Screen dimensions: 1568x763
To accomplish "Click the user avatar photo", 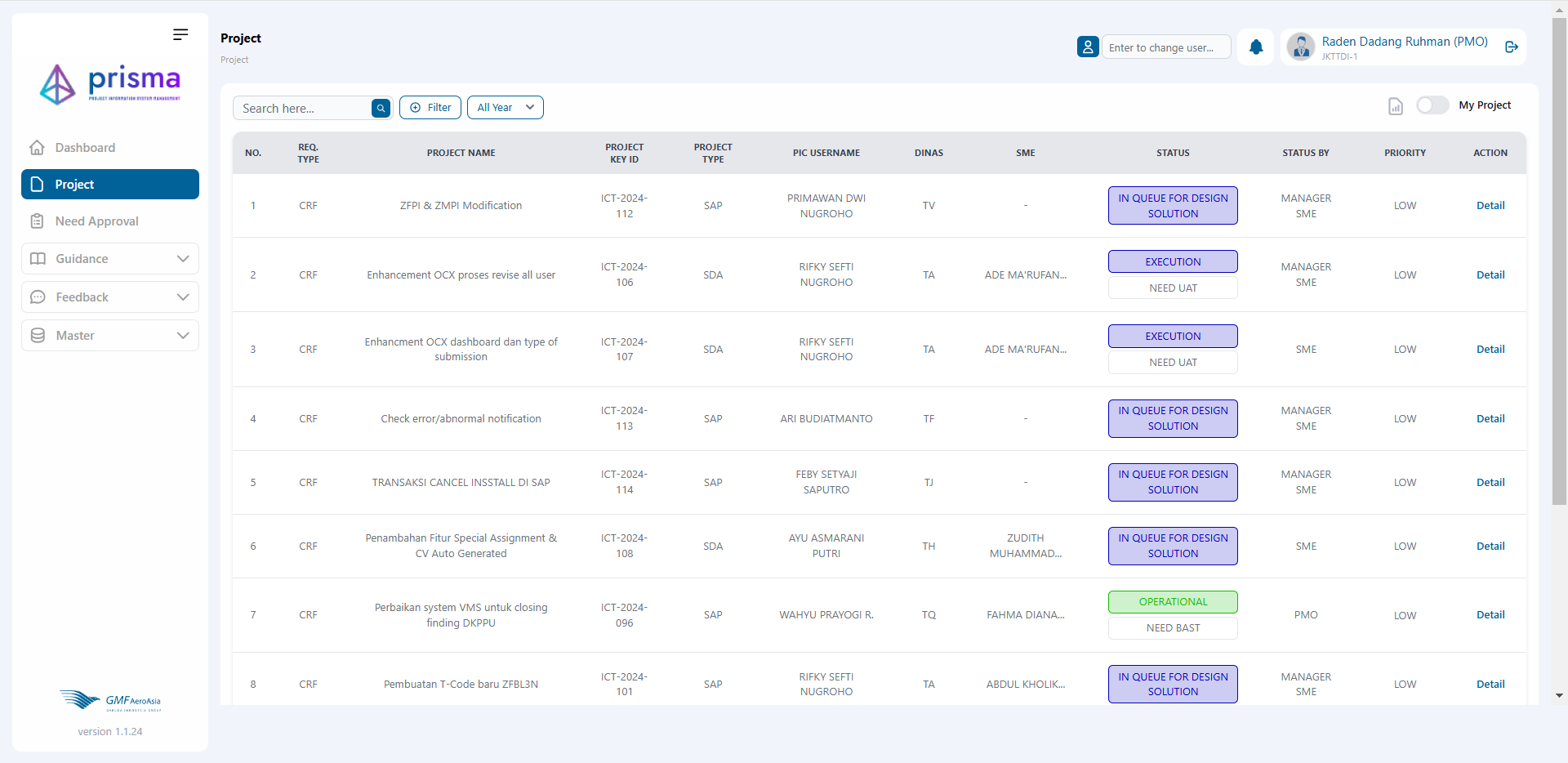I will (x=1301, y=47).
